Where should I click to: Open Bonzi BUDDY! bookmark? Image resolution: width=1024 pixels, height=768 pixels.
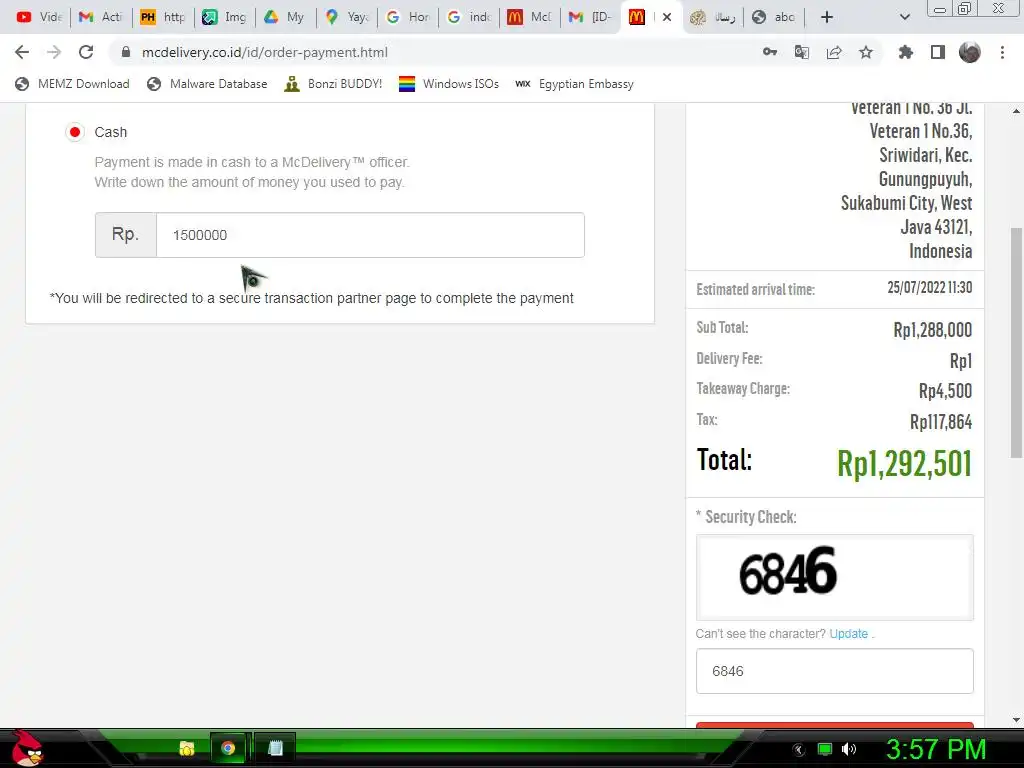click(x=333, y=84)
